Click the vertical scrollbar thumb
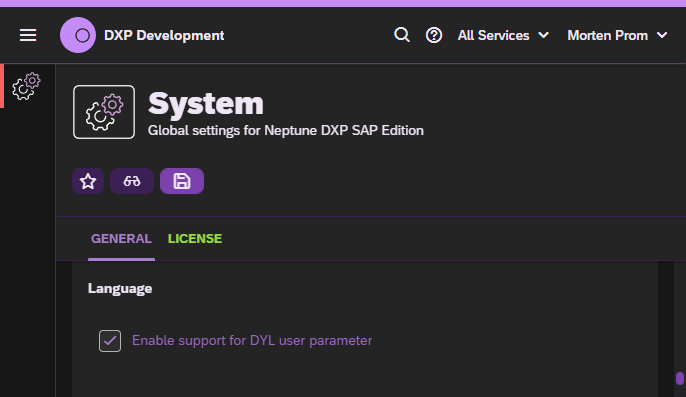The height and width of the screenshot is (397, 686). [679, 379]
